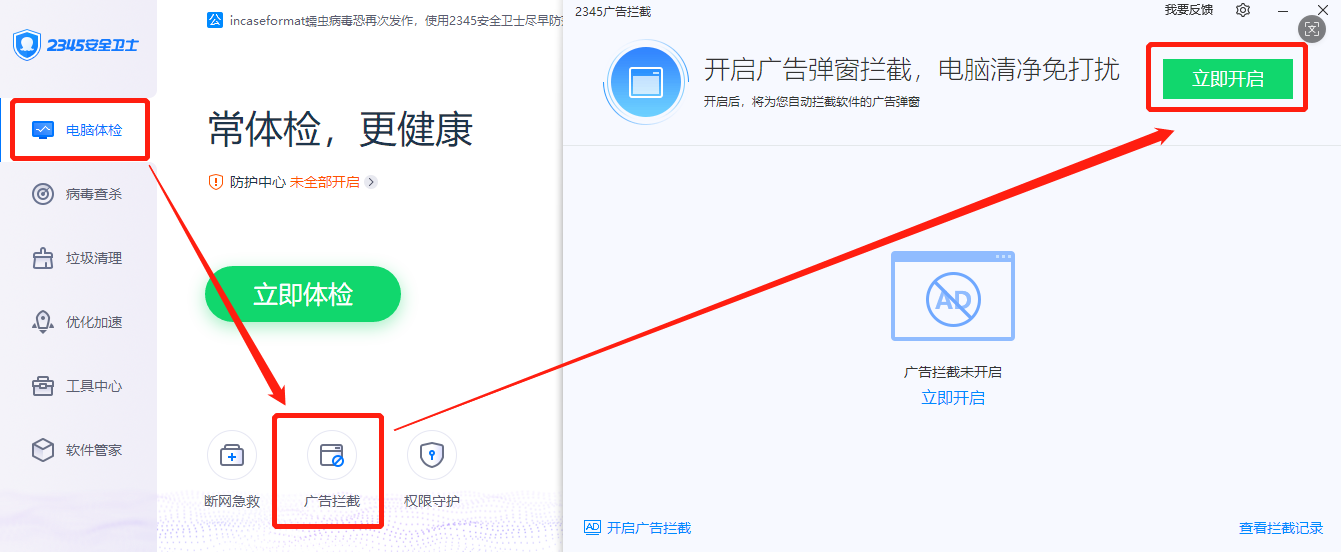Click the incaseformat virus notice banner
Screen dimensions: 1341x552
tap(385, 19)
